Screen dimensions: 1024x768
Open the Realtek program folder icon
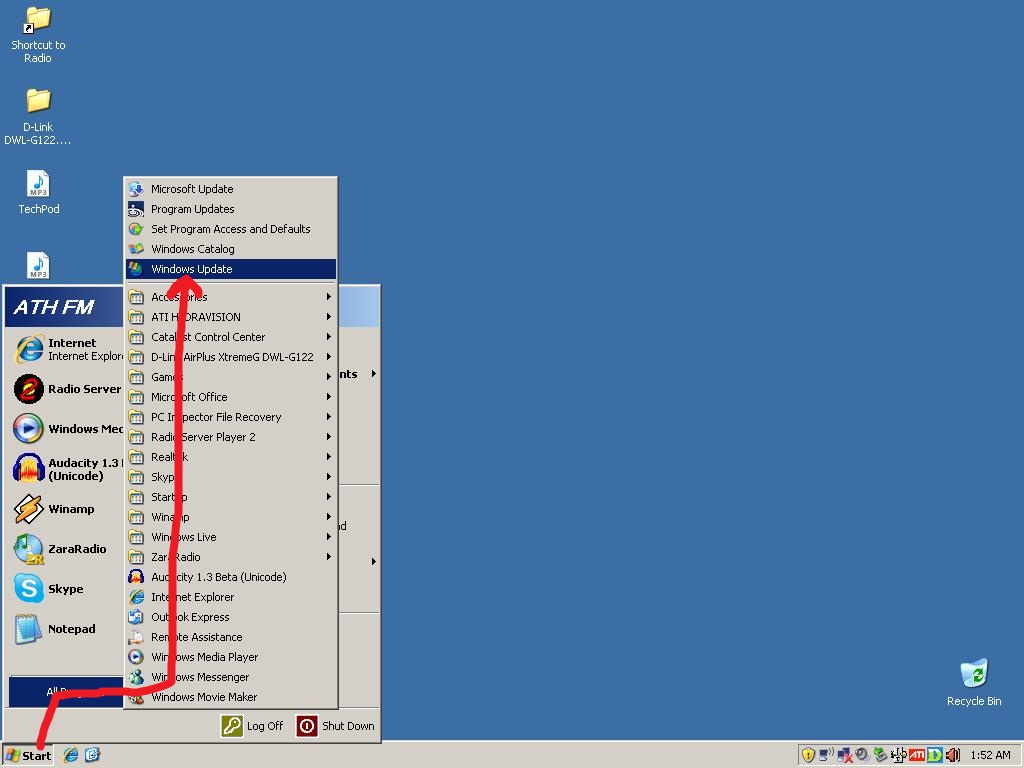pyautogui.click(x=136, y=457)
